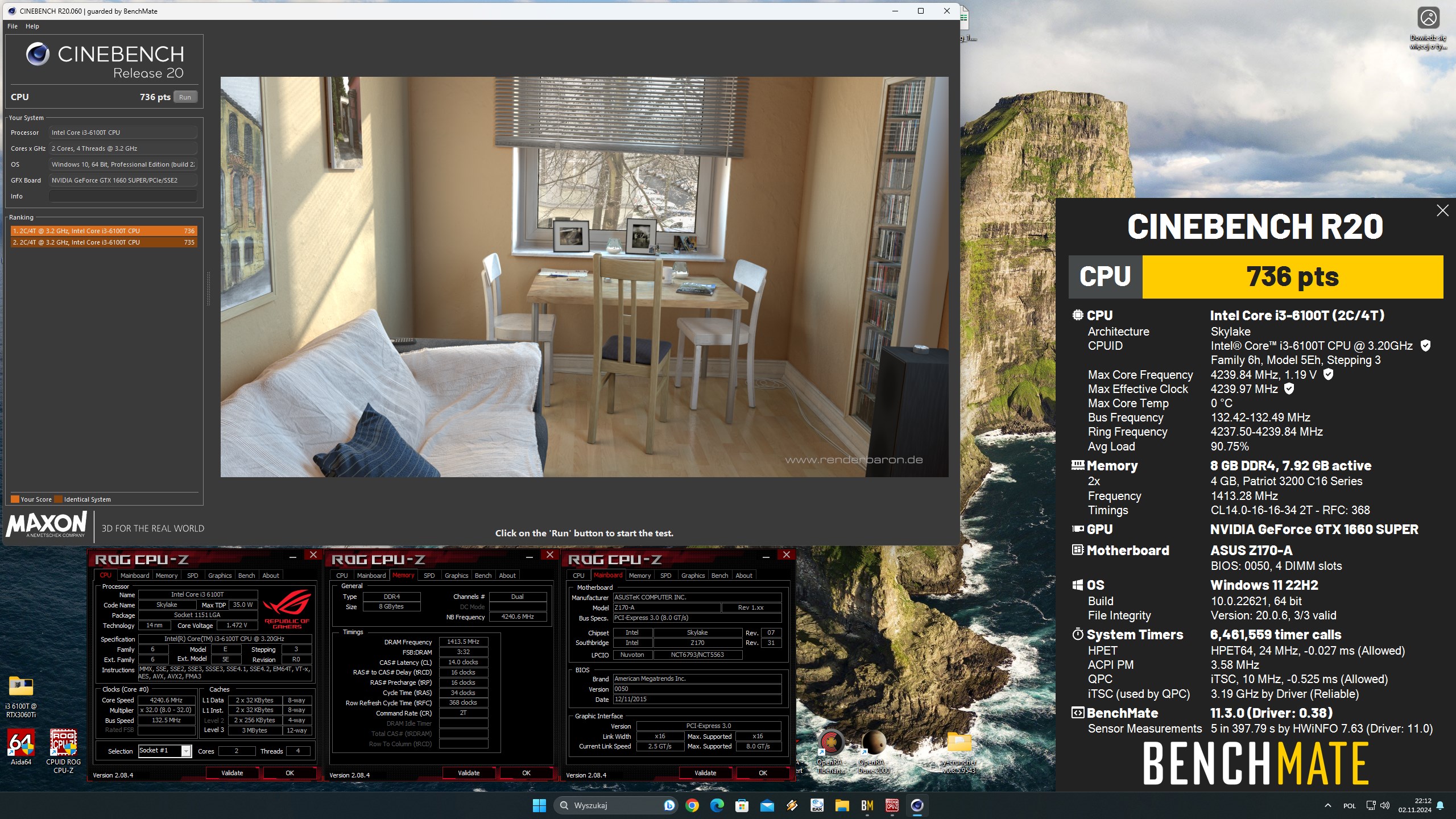Click the Cinebench taskbar icon
This screenshot has width=1456, height=819.
917,805
